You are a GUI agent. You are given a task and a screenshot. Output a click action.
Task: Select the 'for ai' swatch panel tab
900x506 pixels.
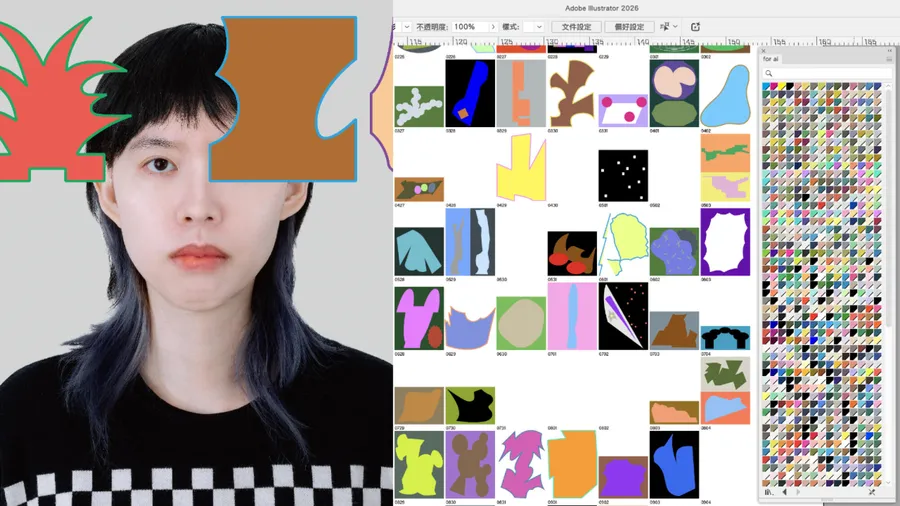[x=770, y=59]
